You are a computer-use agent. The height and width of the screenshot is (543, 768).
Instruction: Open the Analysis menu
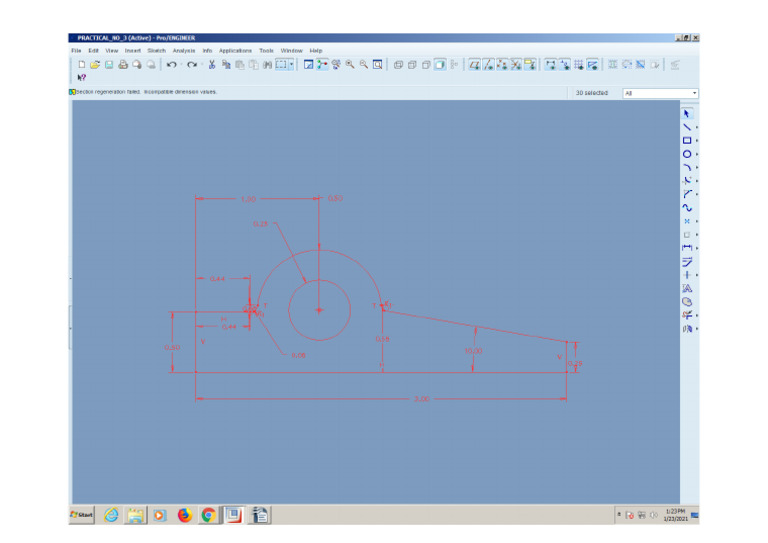pos(184,50)
